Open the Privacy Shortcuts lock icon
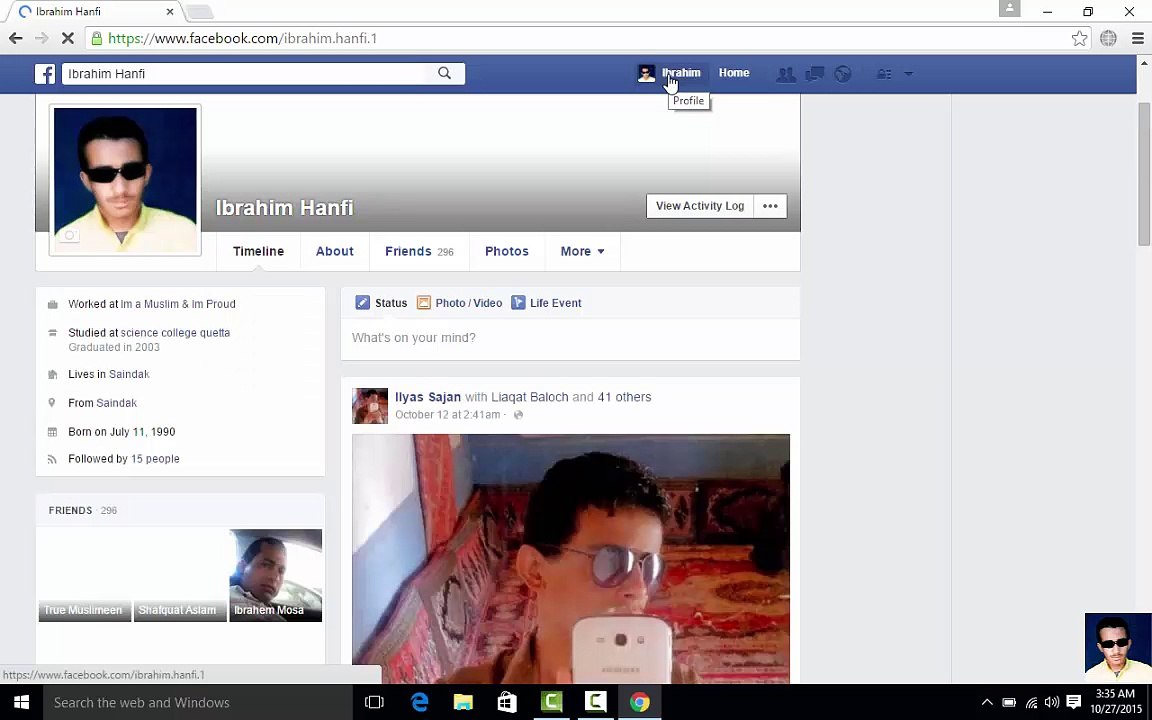 coord(884,73)
